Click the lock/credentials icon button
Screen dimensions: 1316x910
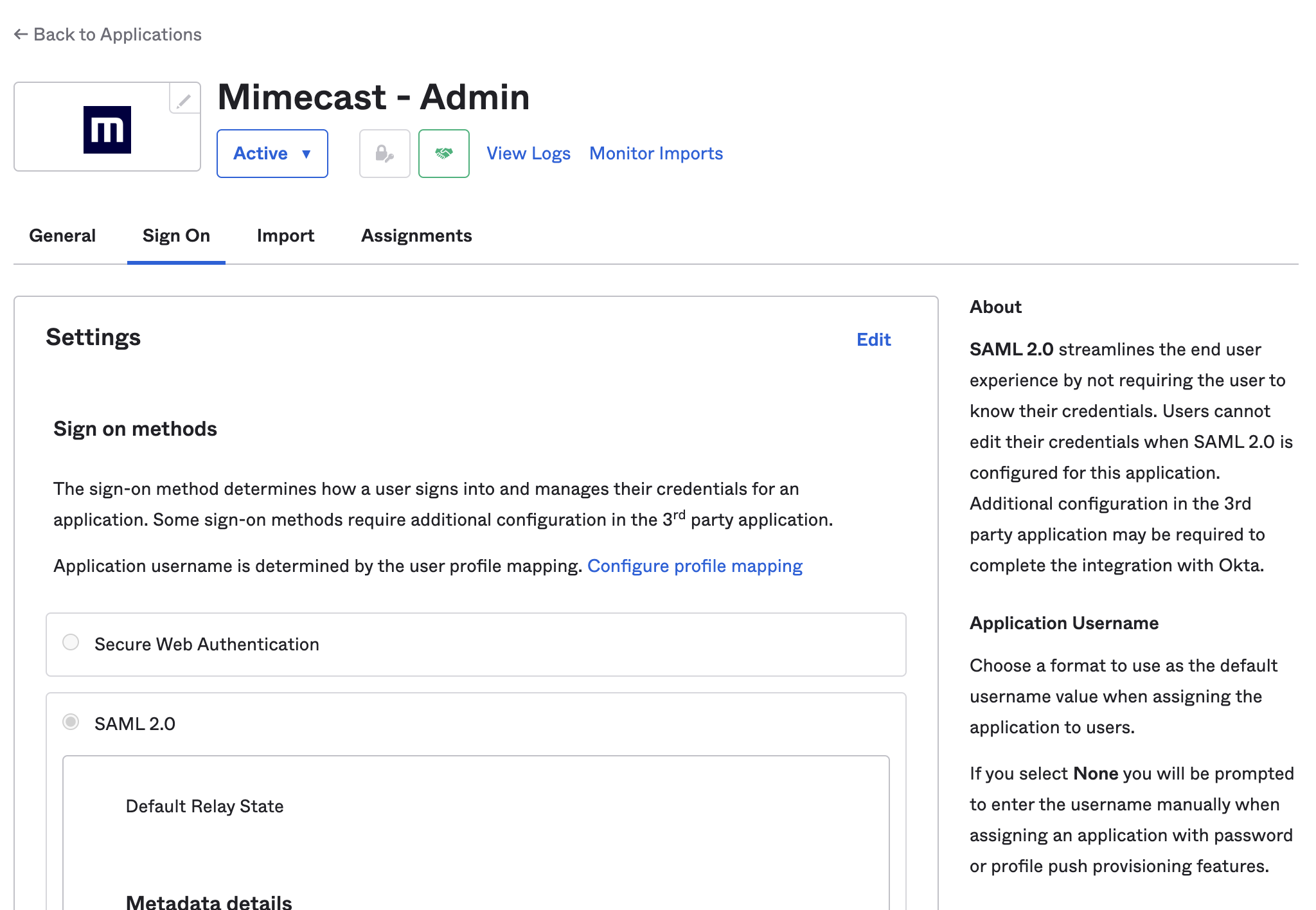[384, 153]
